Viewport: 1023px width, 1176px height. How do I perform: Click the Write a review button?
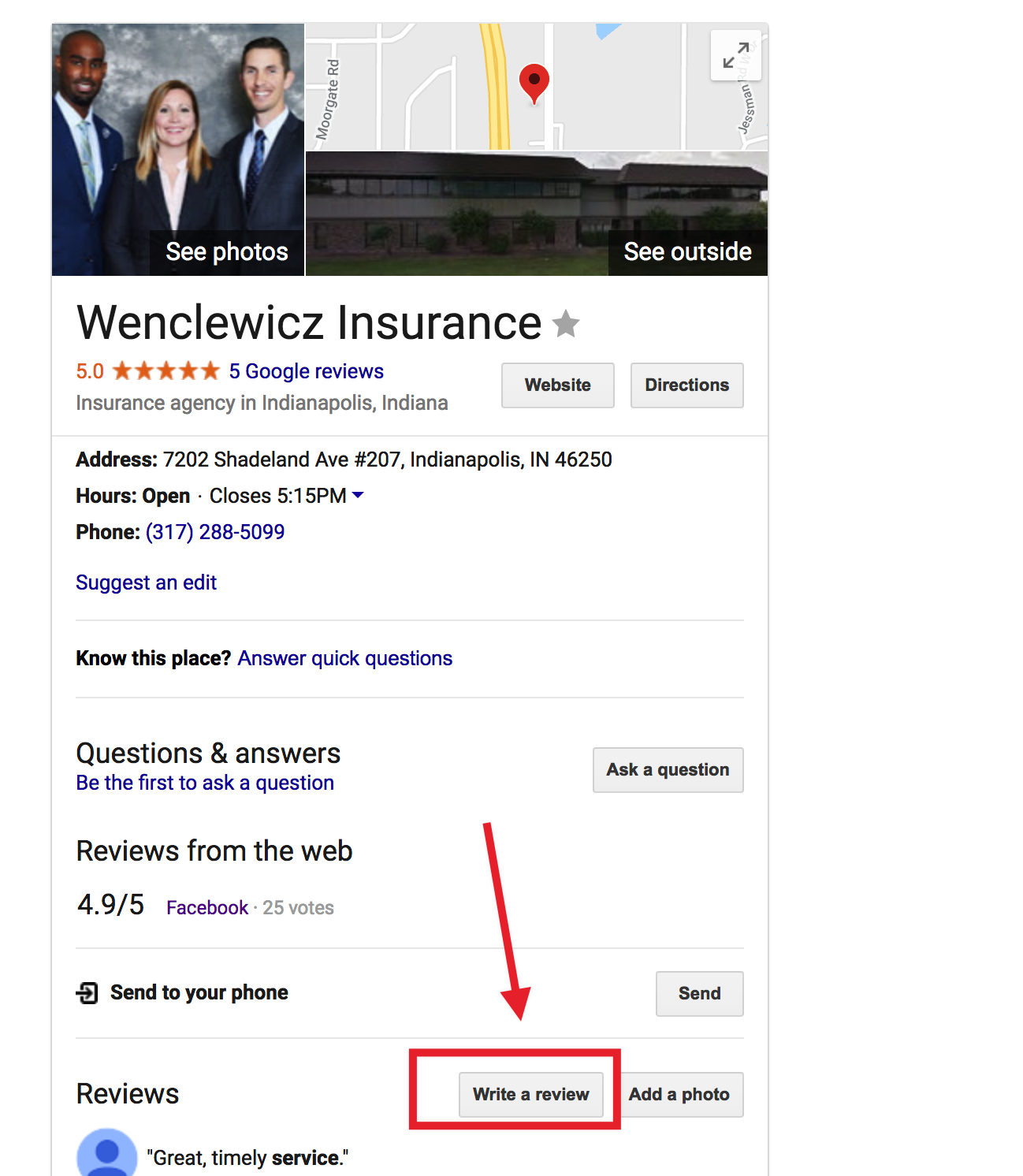[531, 1095]
